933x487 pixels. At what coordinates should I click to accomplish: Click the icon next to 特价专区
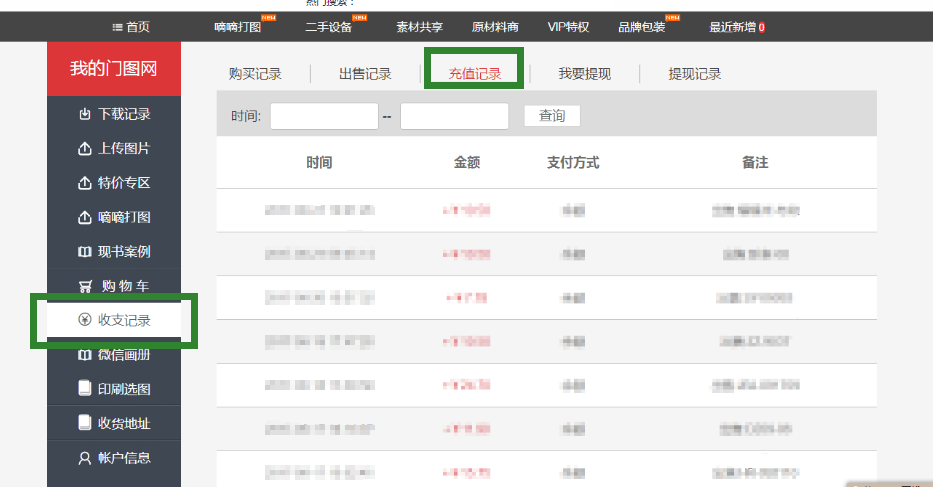(x=85, y=183)
